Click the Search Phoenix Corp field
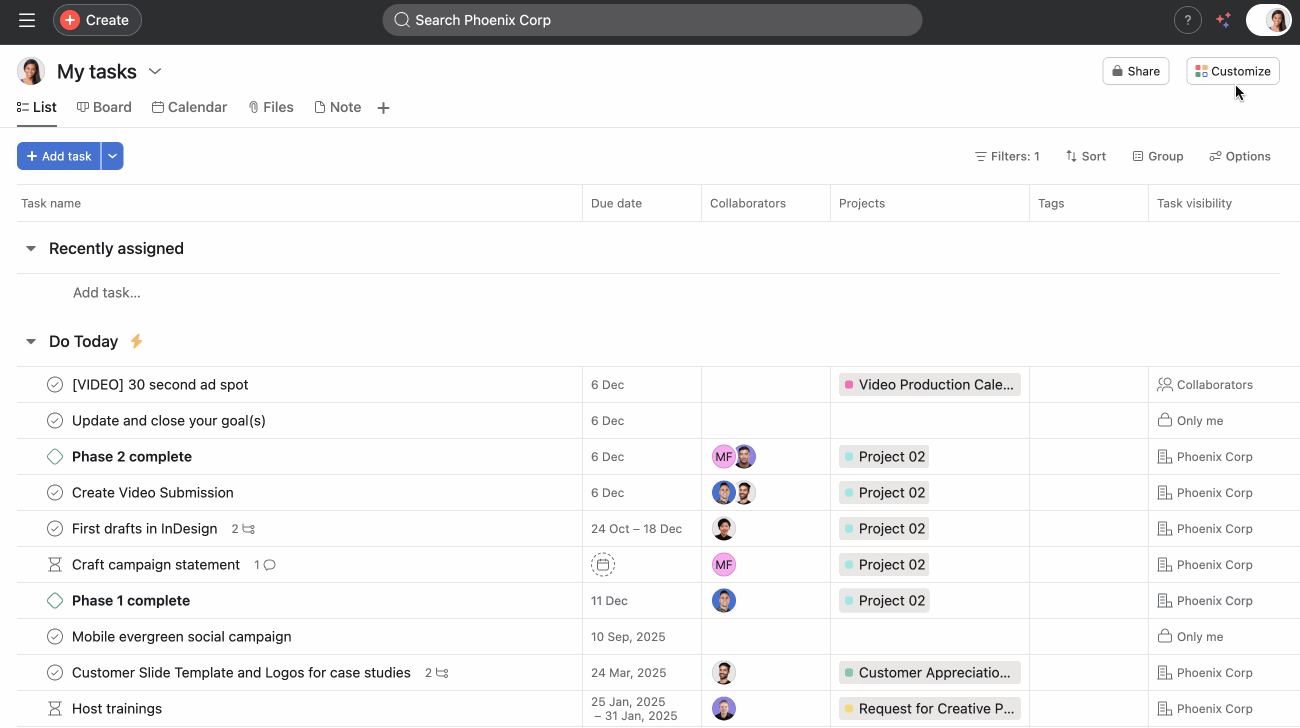Image resolution: width=1300 pixels, height=728 pixels. pos(652,20)
